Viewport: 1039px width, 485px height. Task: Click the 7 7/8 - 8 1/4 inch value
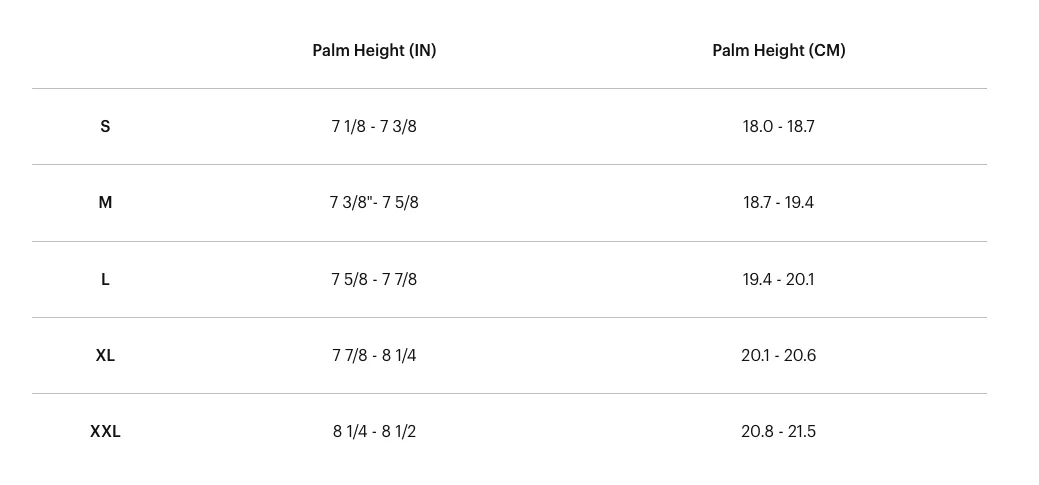coord(374,355)
